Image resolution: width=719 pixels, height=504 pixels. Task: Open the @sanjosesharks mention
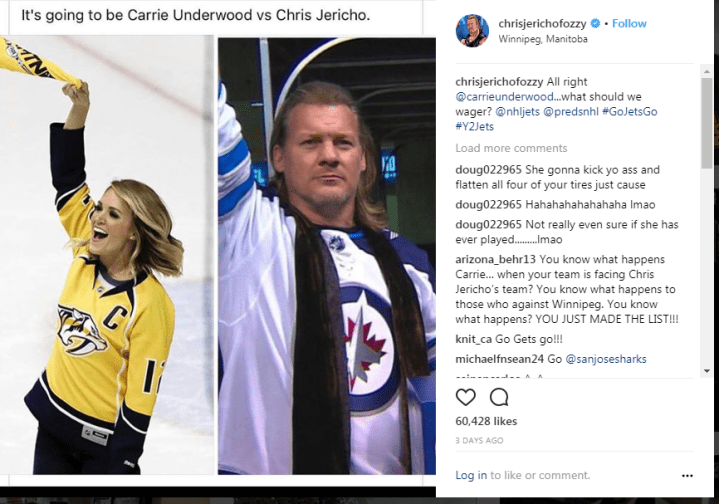(x=606, y=359)
